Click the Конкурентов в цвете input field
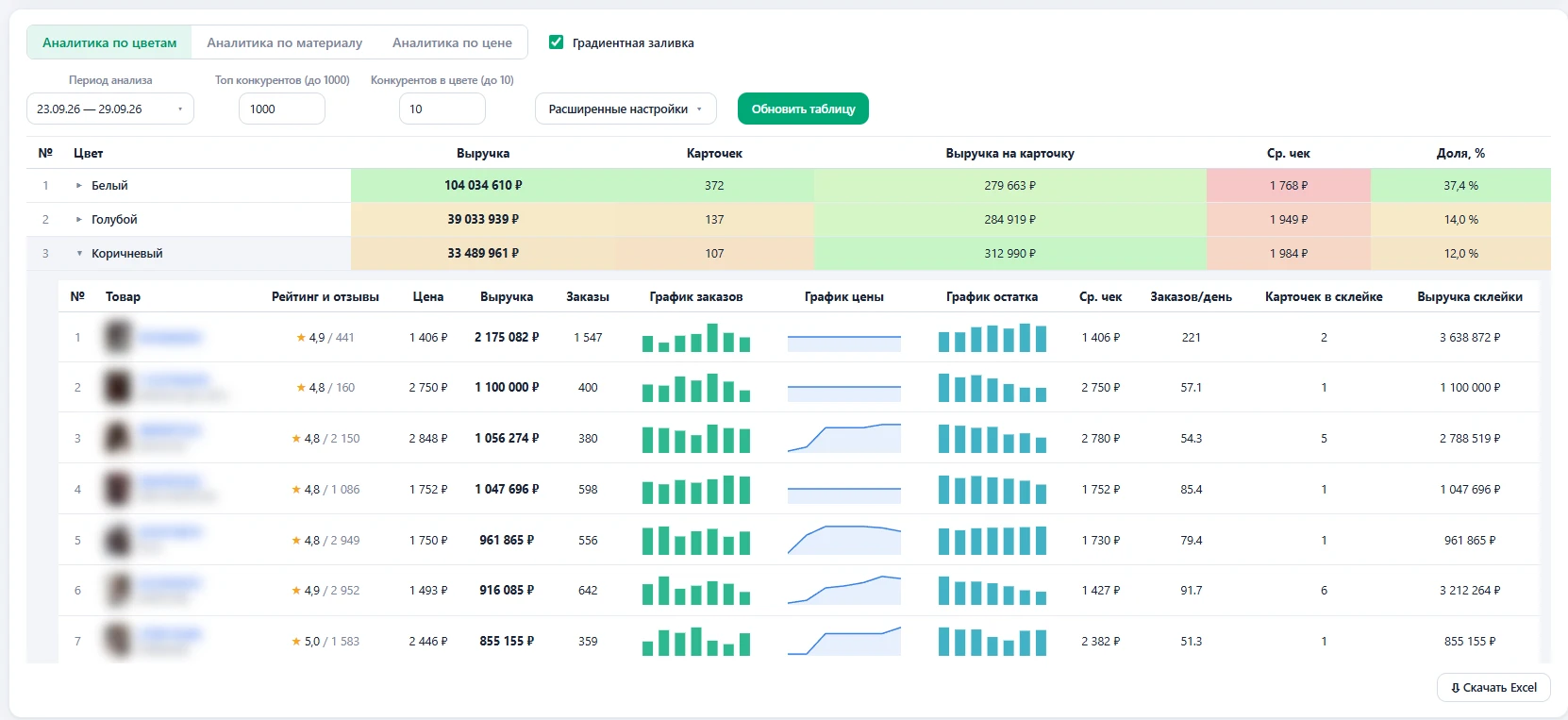1568x720 pixels. (442, 109)
